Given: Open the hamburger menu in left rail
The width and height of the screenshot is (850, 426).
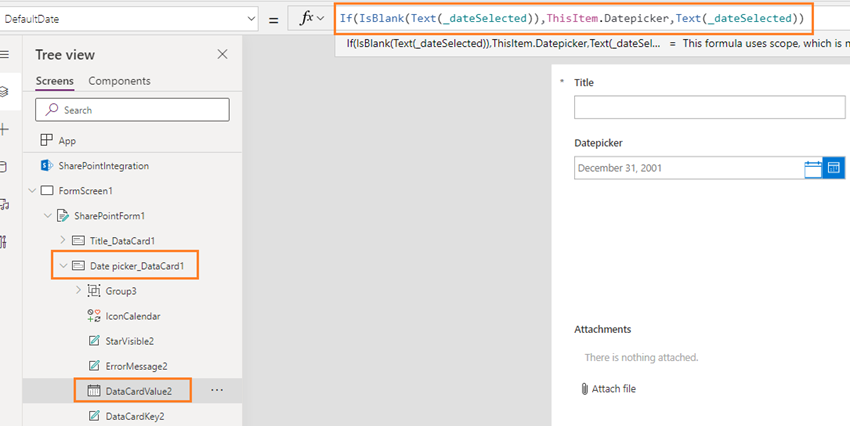Looking at the screenshot, I should pos(4,54).
